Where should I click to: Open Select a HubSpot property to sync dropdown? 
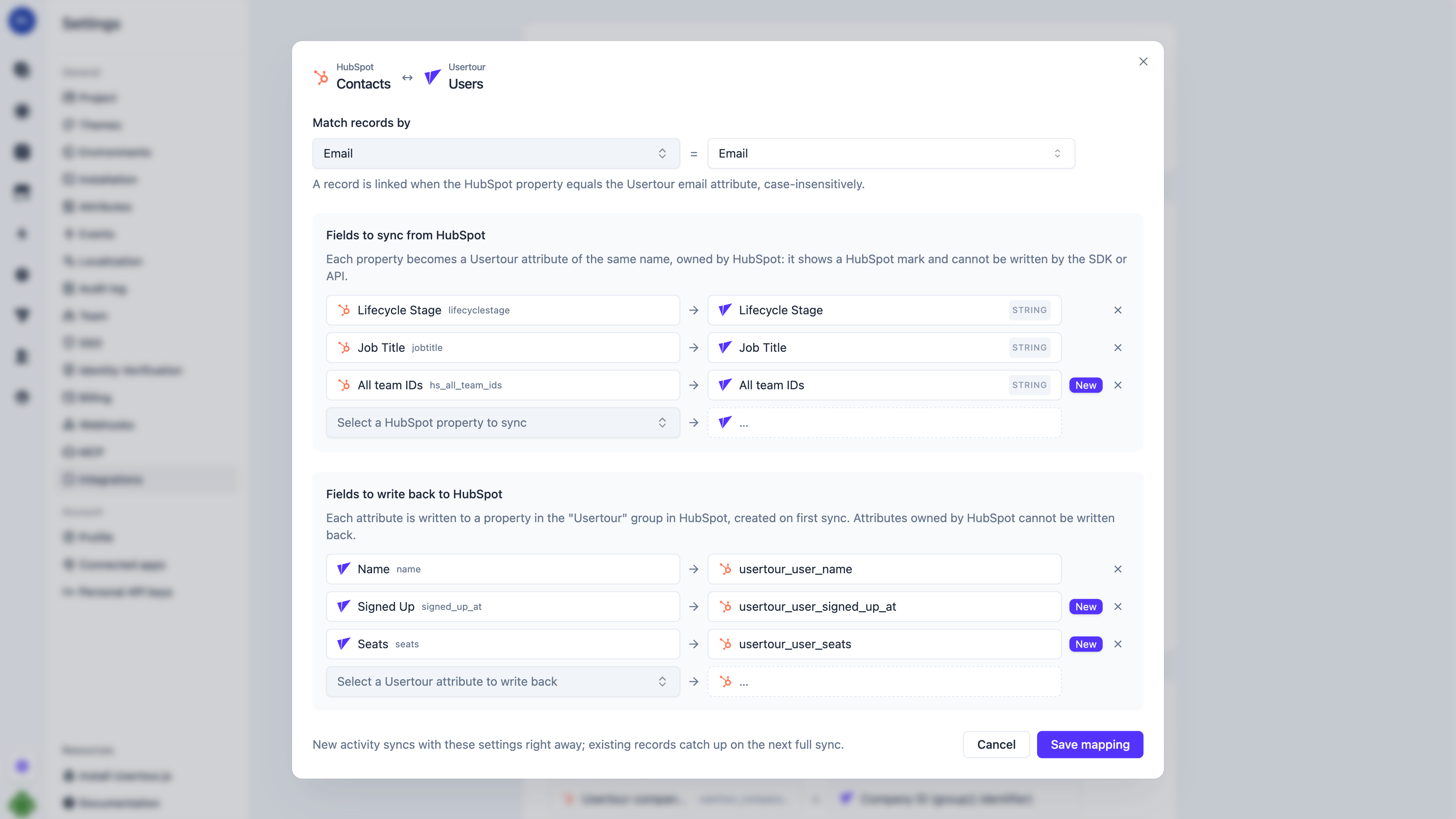[x=502, y=422]
